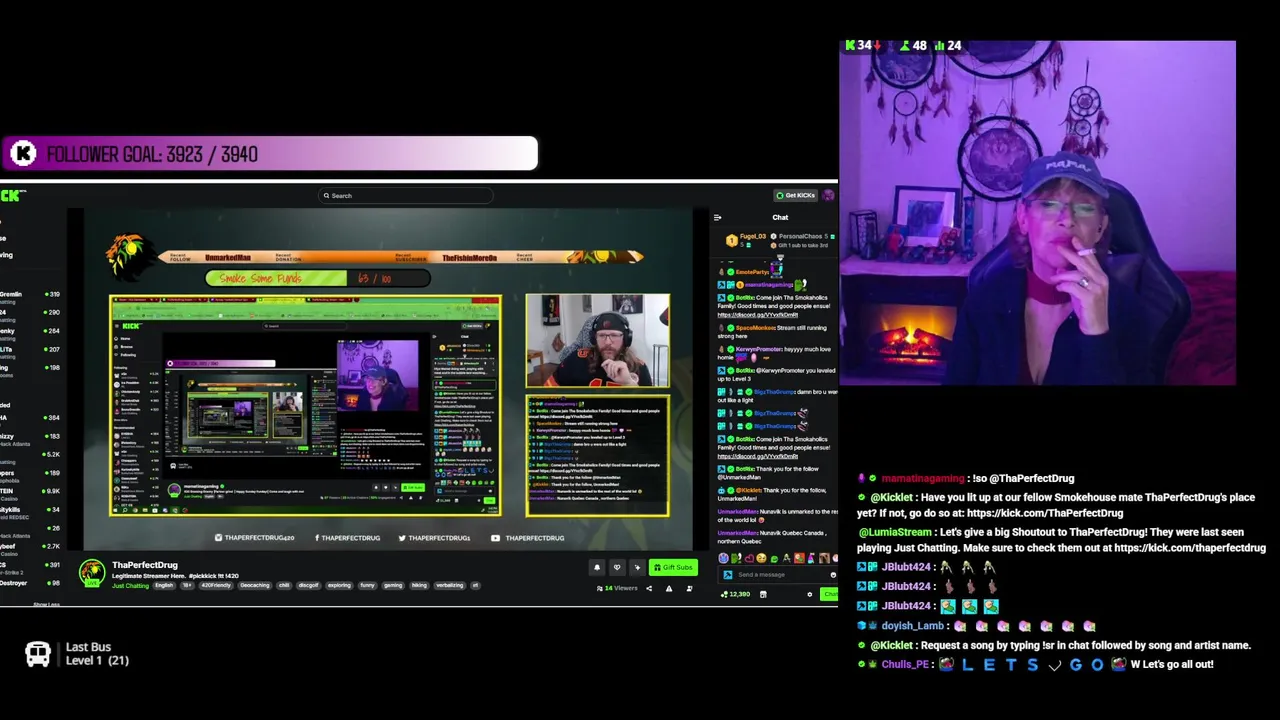Click the @LumiaStream name in overlay chat

click(x=895, y=532)
